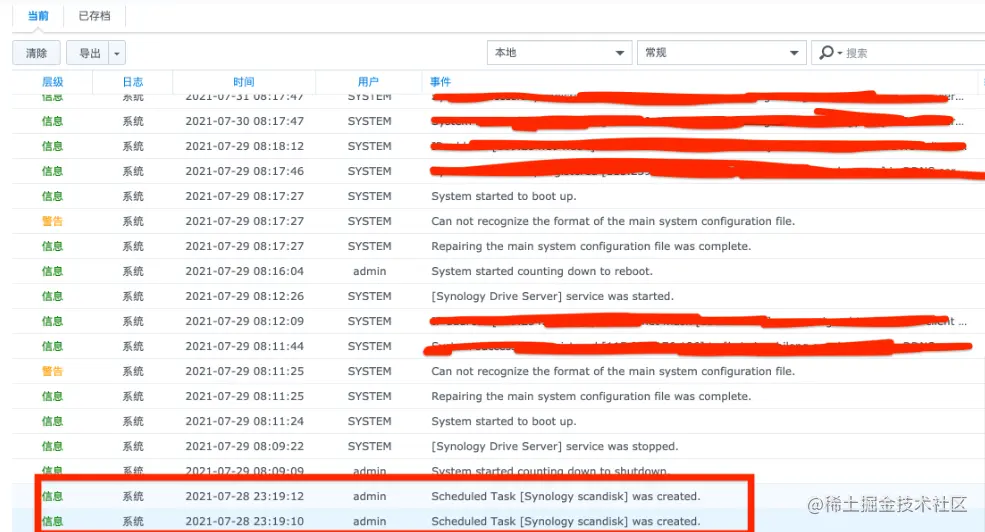Screen dimensions: 985x532
Task: Click warning 警告 label at 08:11:25
Action: pos(52,371)
